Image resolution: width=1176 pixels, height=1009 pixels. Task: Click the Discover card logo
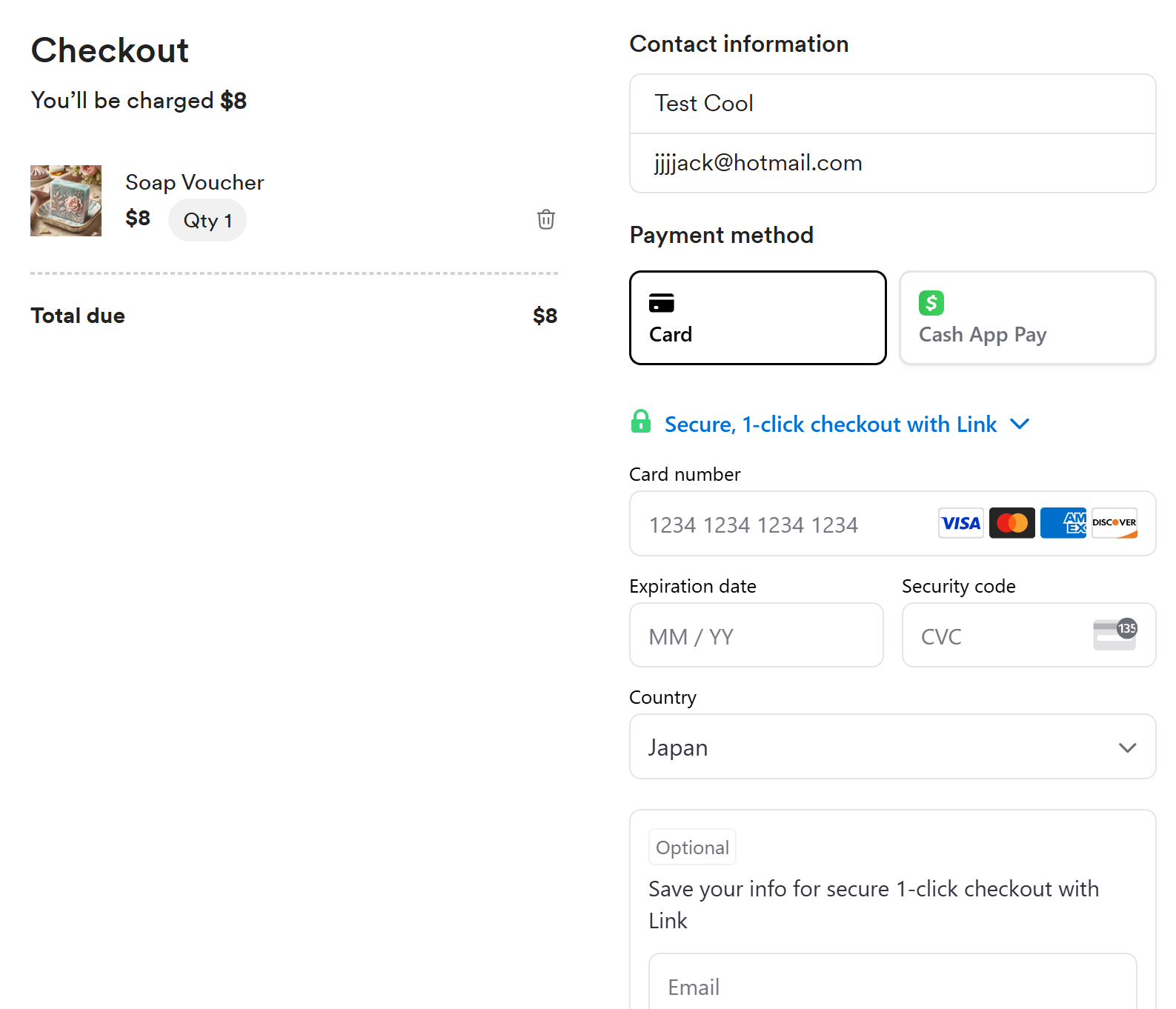click(x=1114, y=523)
